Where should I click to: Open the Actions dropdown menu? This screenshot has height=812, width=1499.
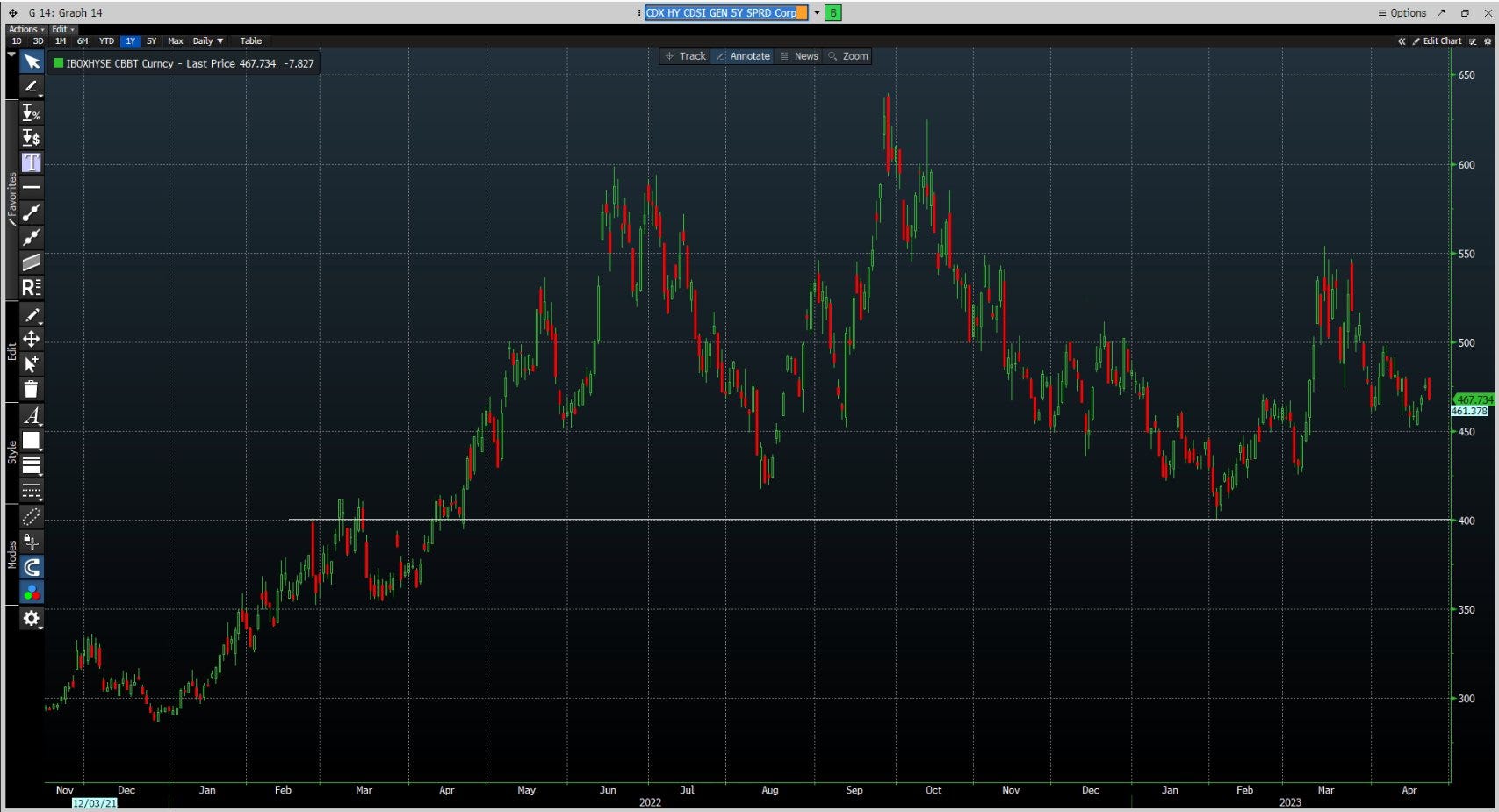[25, 29]
